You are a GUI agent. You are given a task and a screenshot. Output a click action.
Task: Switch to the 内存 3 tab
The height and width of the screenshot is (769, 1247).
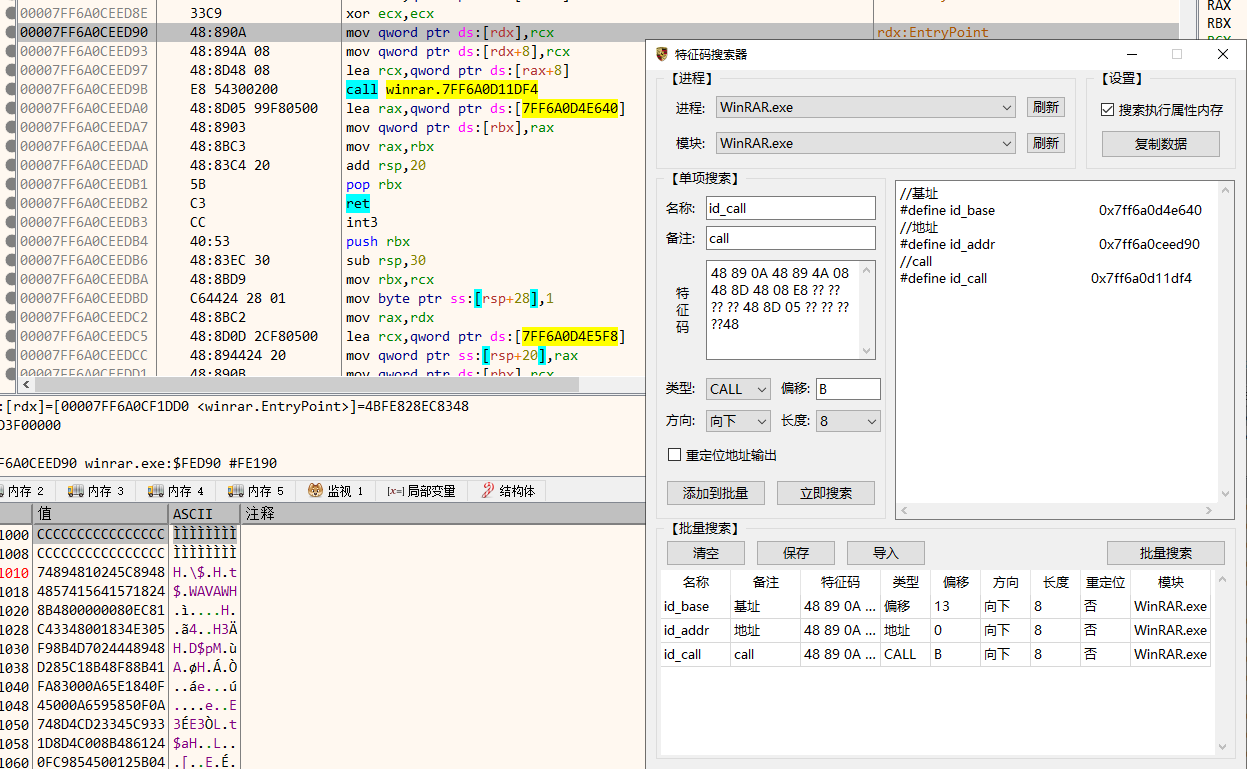click(95, 491)
